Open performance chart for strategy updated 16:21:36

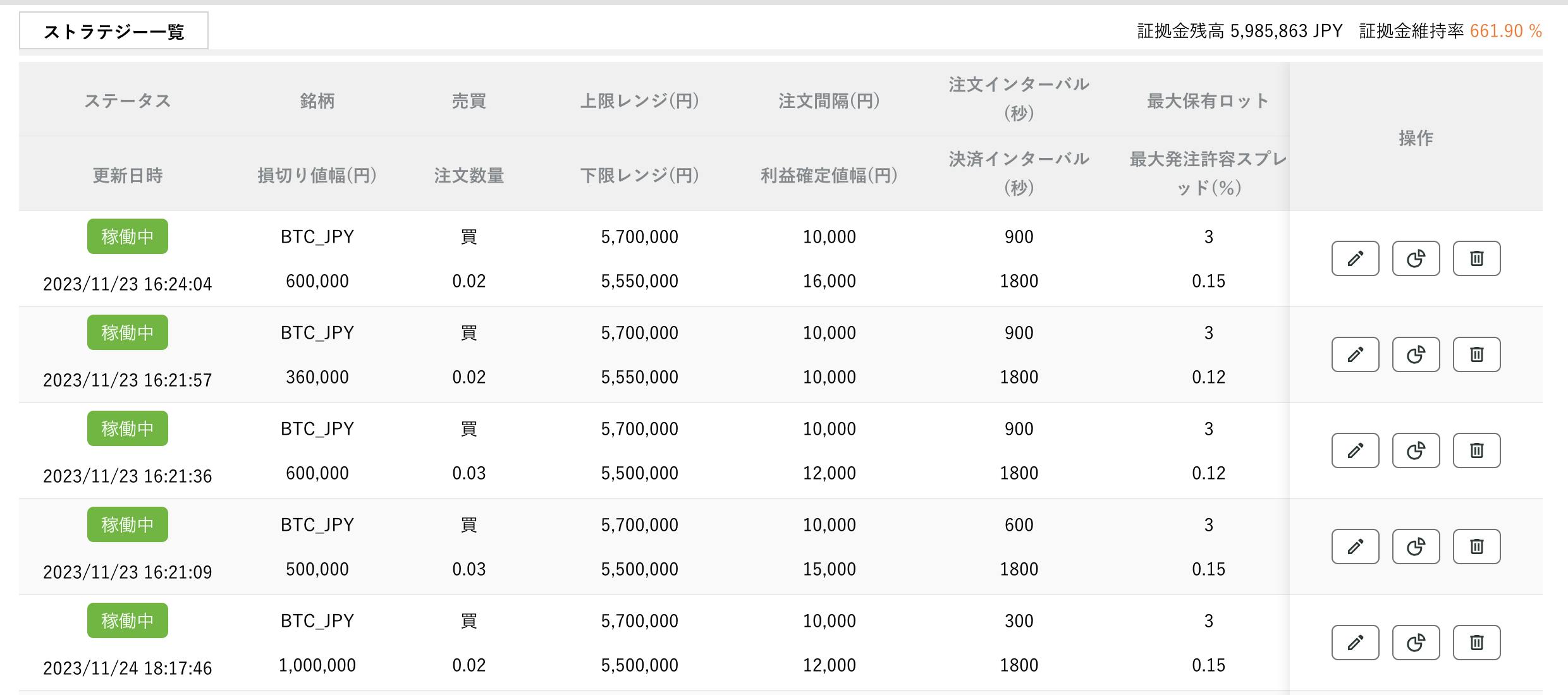pyautogui.click(x=1416, y=450)
